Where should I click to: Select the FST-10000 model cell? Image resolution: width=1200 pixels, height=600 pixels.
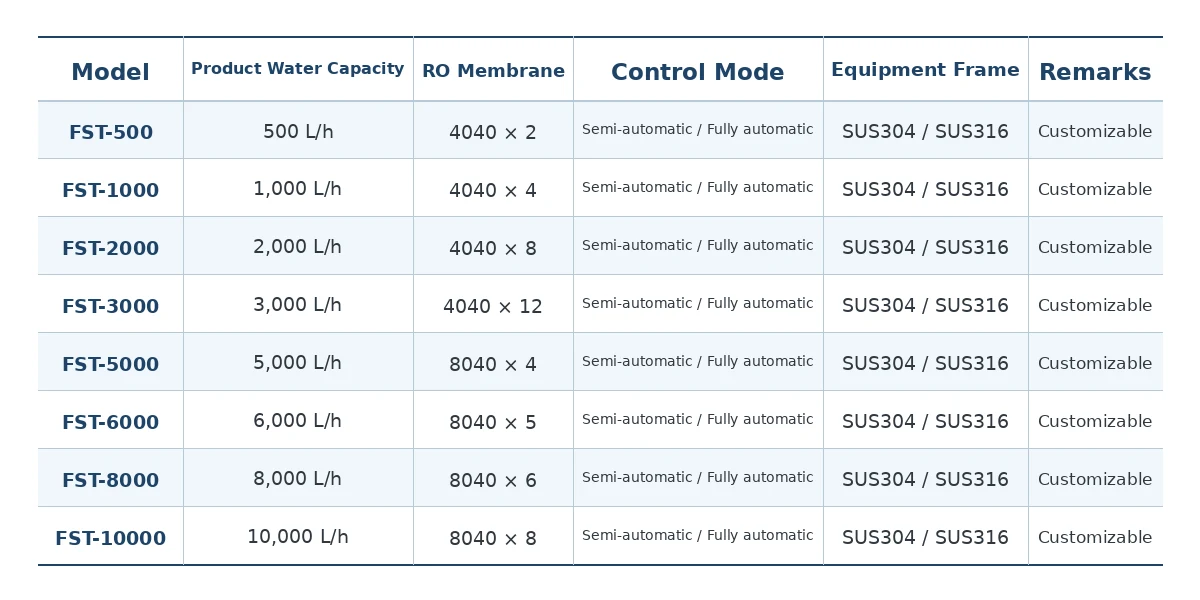coord(111,539)
